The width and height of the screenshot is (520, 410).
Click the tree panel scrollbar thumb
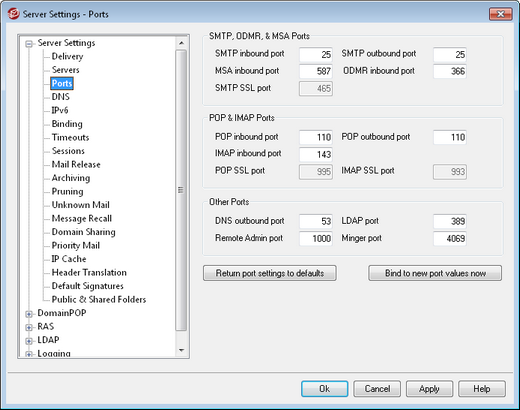[181, 190]
